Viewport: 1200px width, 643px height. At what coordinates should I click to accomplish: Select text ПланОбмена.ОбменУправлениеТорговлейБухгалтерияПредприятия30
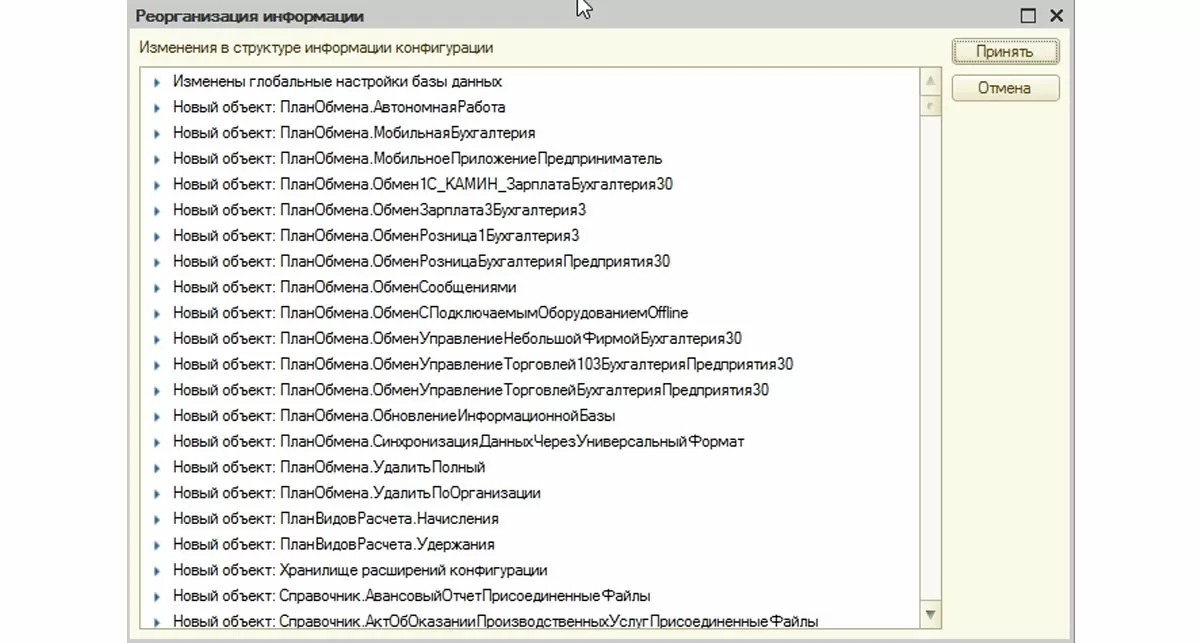coord(525,391)
